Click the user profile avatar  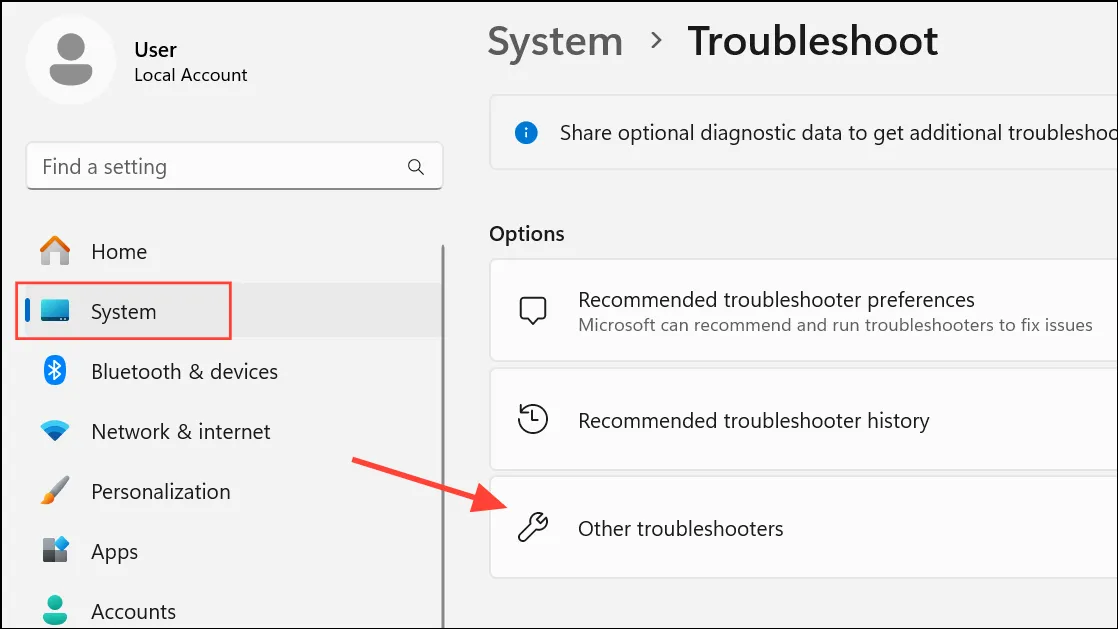71,60
